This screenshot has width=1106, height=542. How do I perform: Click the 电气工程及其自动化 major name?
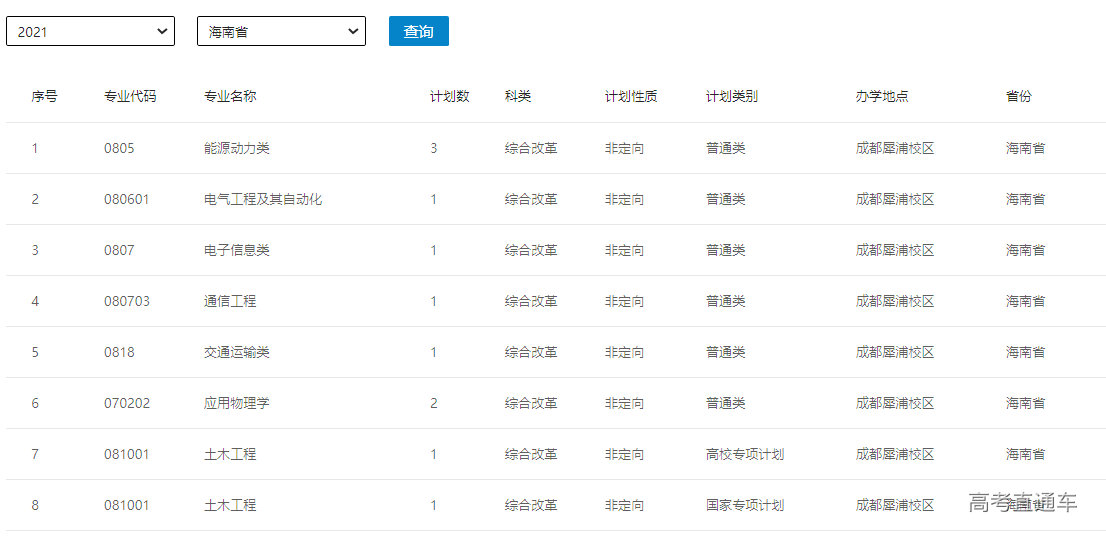point(263,199)
